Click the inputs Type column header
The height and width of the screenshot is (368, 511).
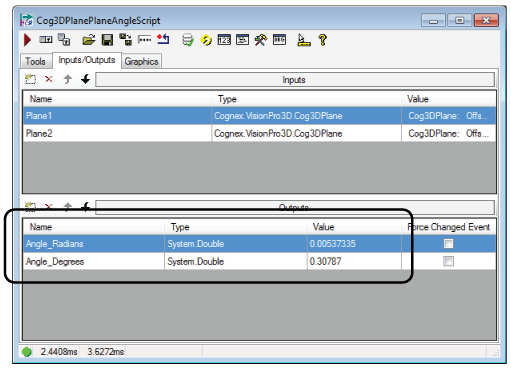(306, 99)
